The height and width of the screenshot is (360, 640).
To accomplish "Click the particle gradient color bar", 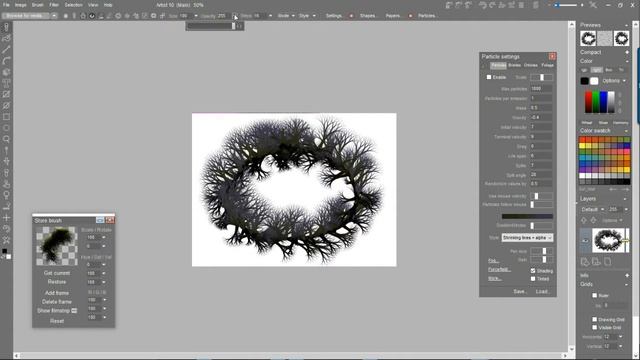I will coord(527,216).
